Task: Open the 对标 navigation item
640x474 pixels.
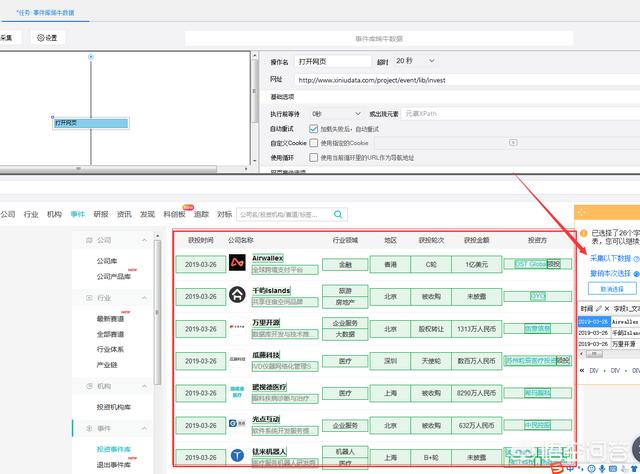Action: pyautogui.click(x=224, y=214)
